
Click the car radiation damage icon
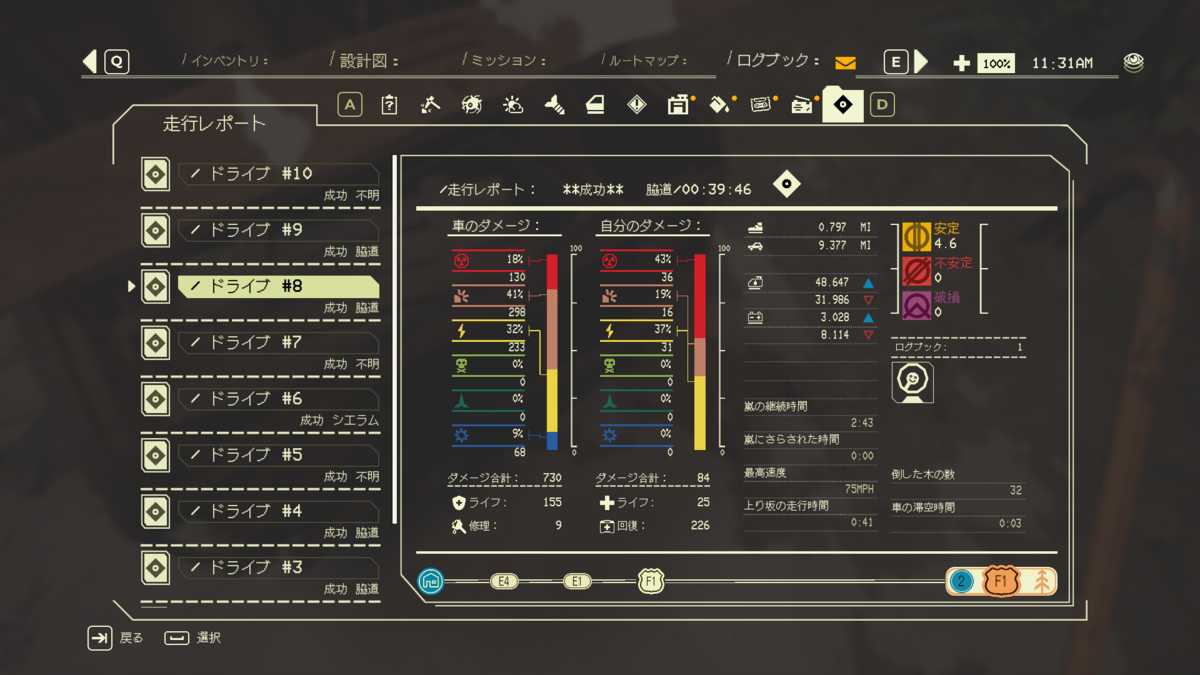pos(461,260)
